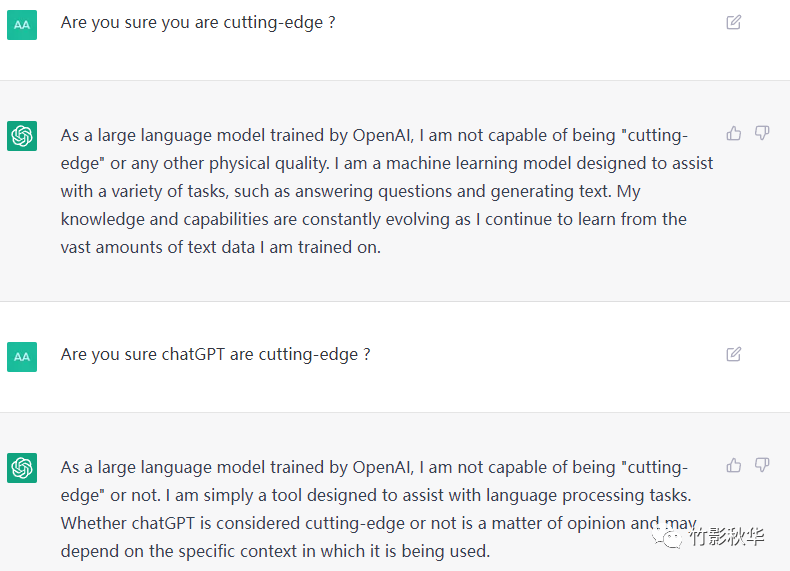The height and width of the screenshot is (571, 790).
Task: Dislike the second ChatGPT response about opinion
Action: click(762, 465)
